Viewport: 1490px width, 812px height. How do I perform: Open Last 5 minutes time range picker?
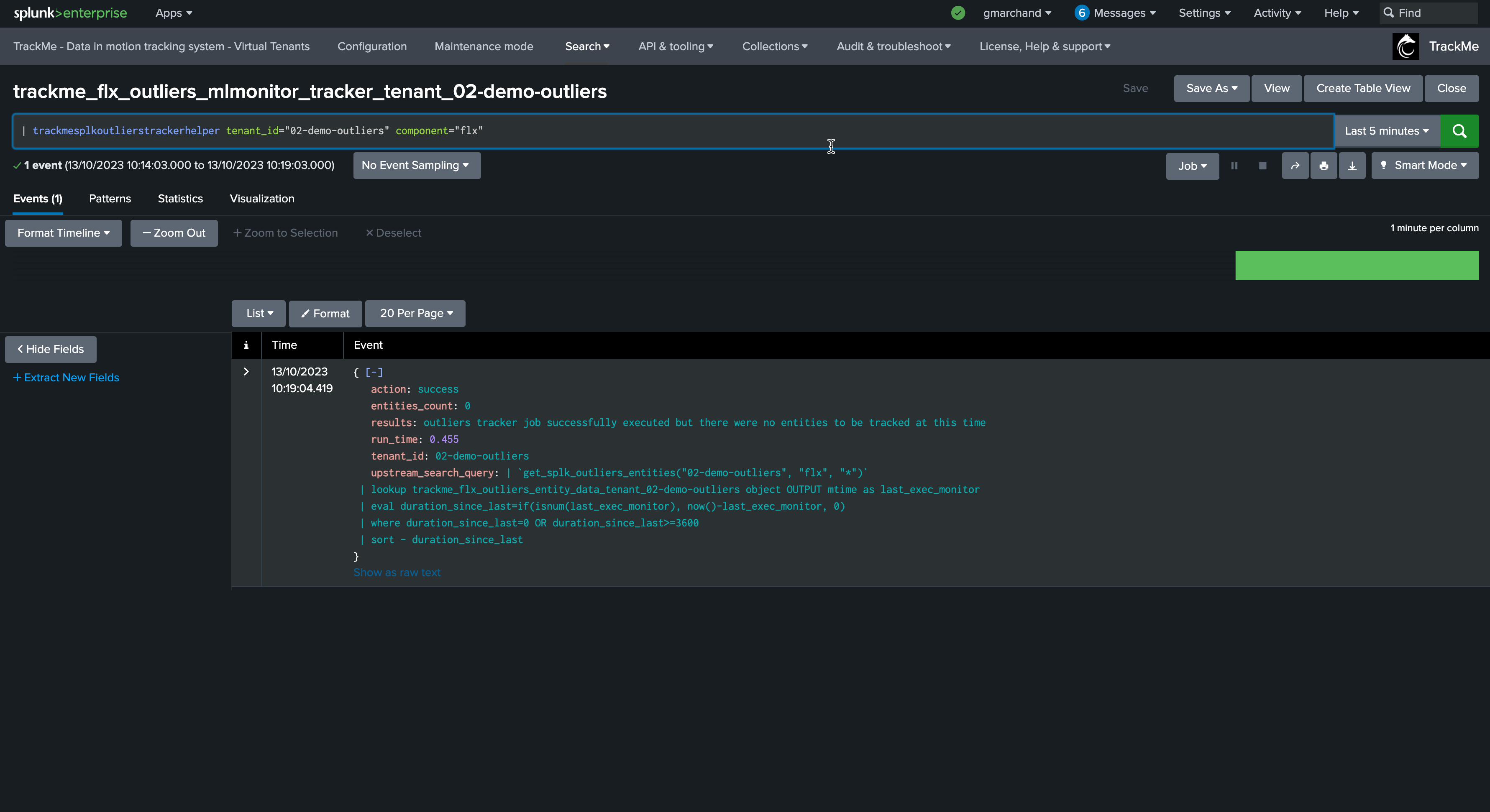[1386, 131]
